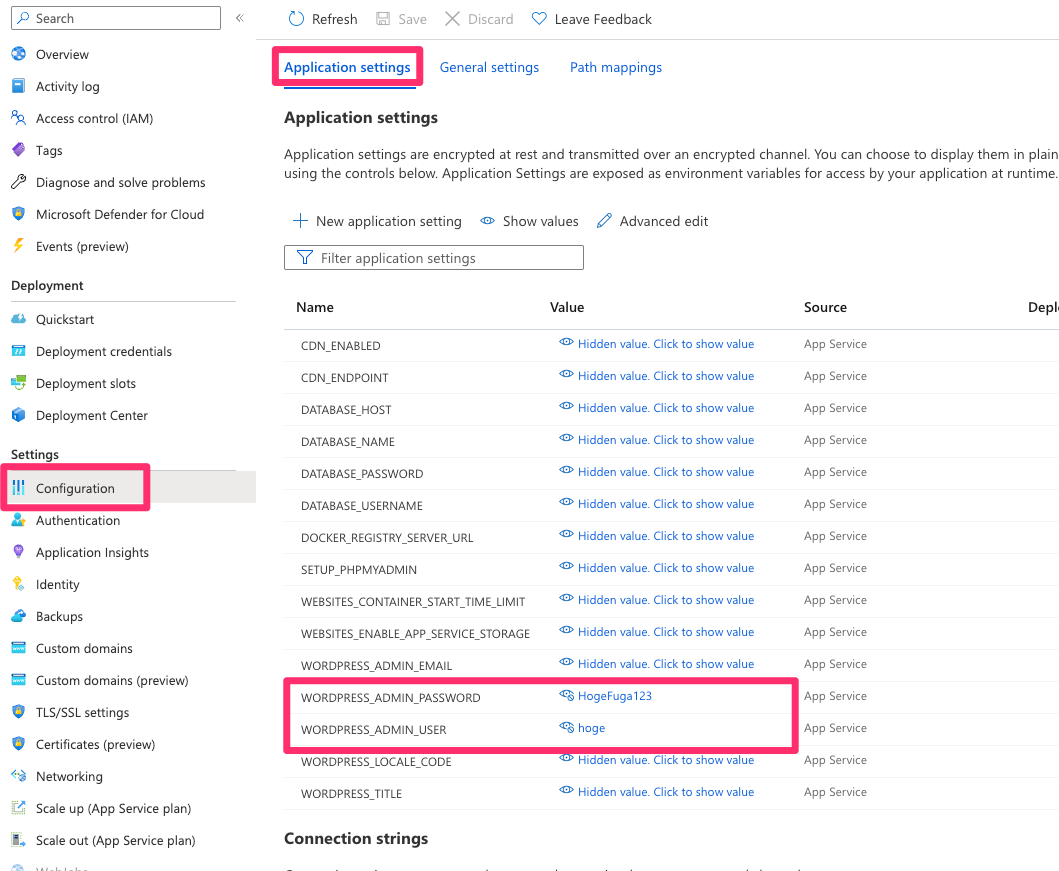Click the Discard button in the toolbar
Image resolution: width=1059 pixels, height=871 pixels.
click(479, 19)
